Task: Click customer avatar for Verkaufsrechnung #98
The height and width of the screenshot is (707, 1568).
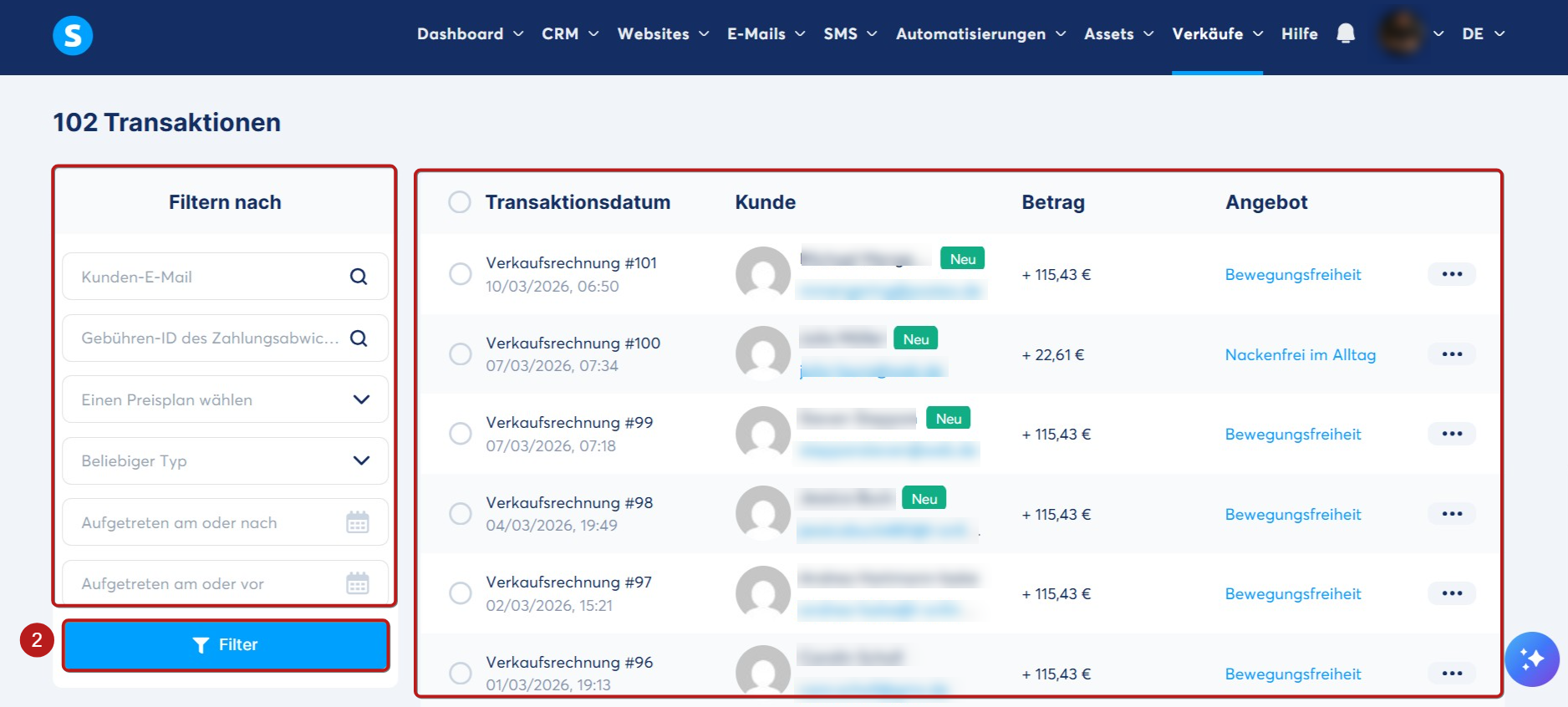Action: (x=763, y=513)
